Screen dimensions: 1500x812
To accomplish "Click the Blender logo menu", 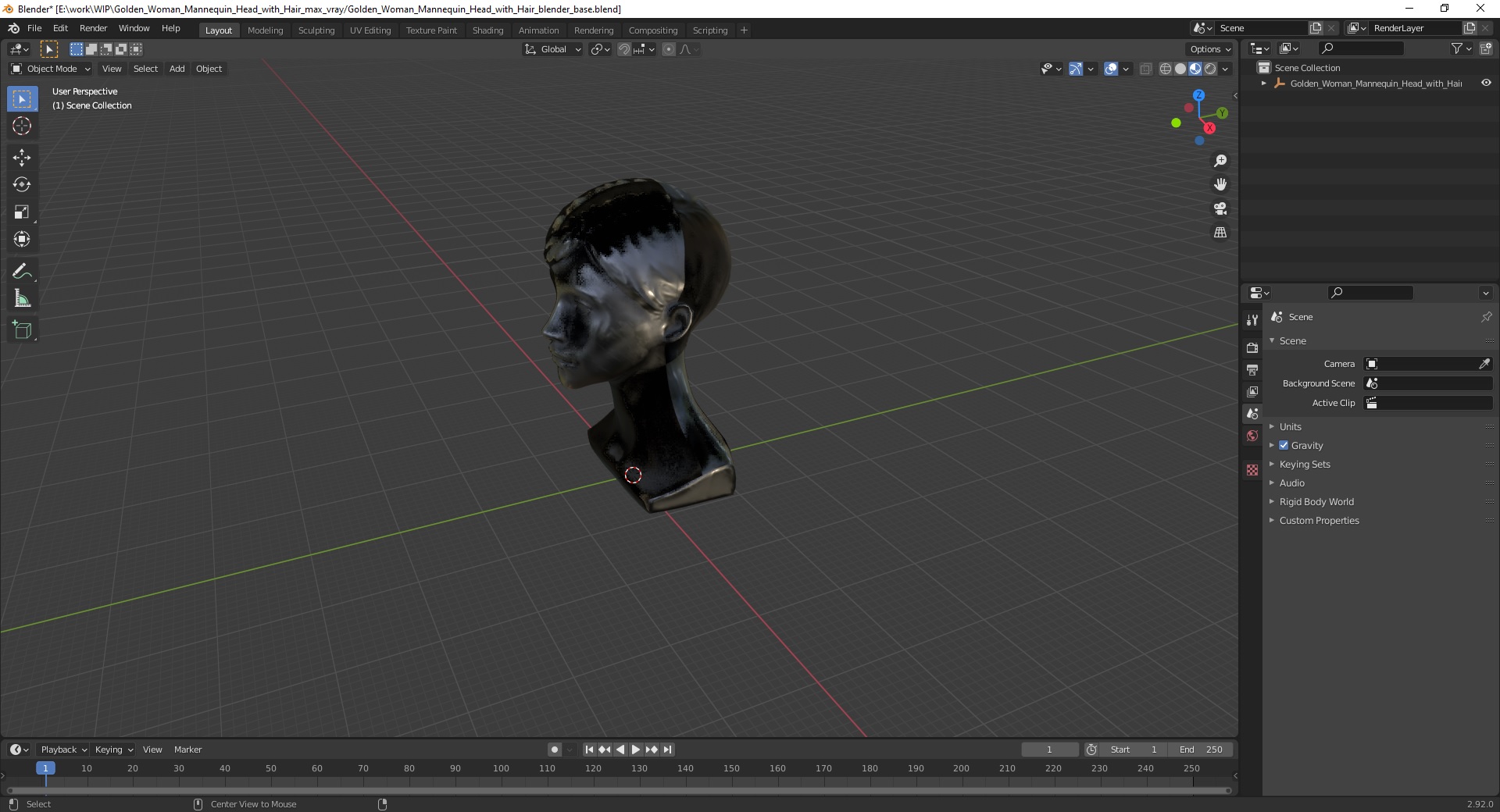I will [x=13, y=28].
